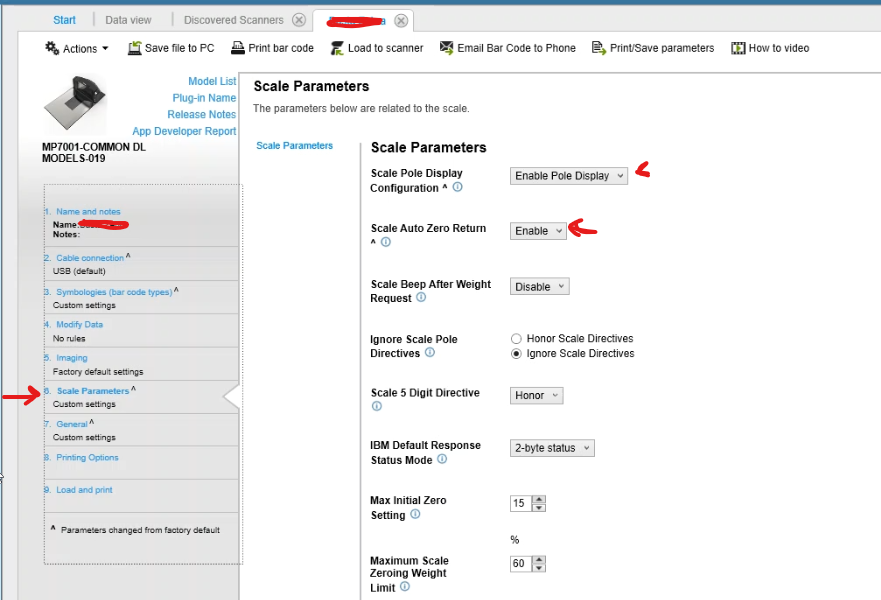Open the Release Notes link
This screenshot has height=600, width=881.
point(201,114)
